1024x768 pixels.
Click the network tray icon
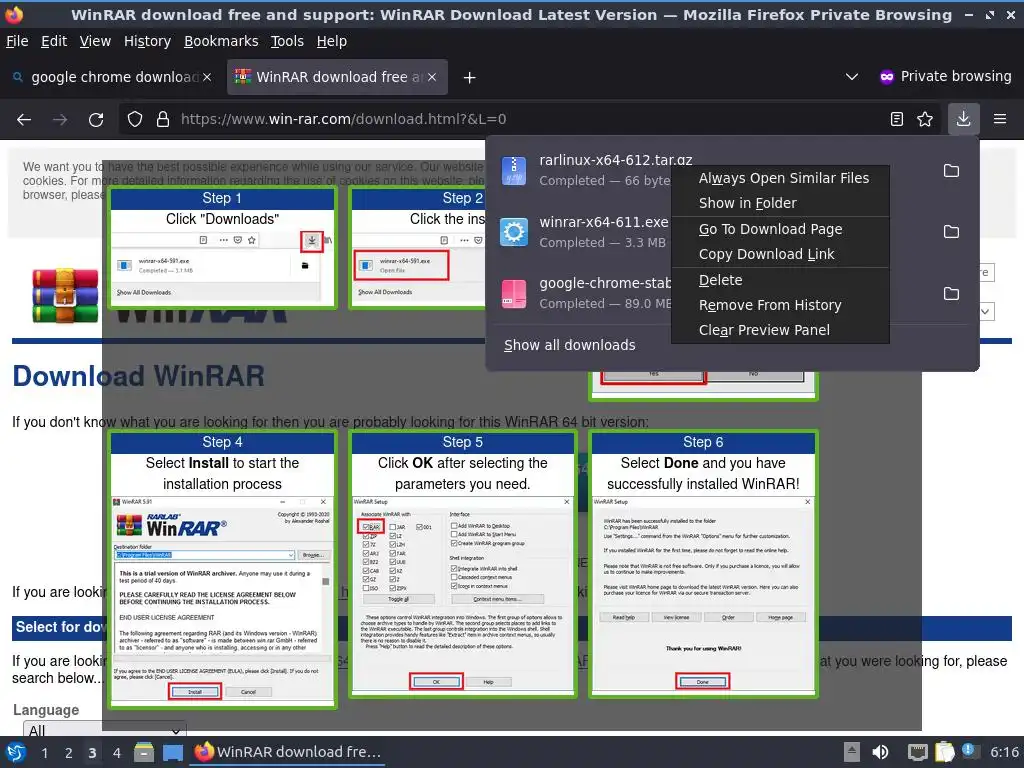[917, 752]
